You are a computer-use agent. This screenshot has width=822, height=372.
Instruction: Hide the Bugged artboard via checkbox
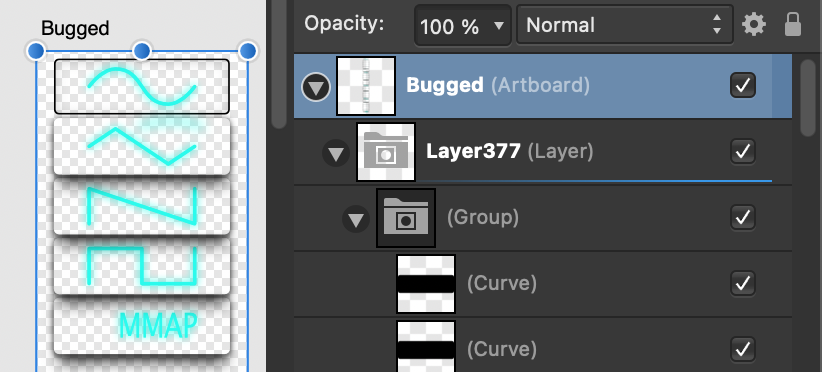(x=743, y=85)
